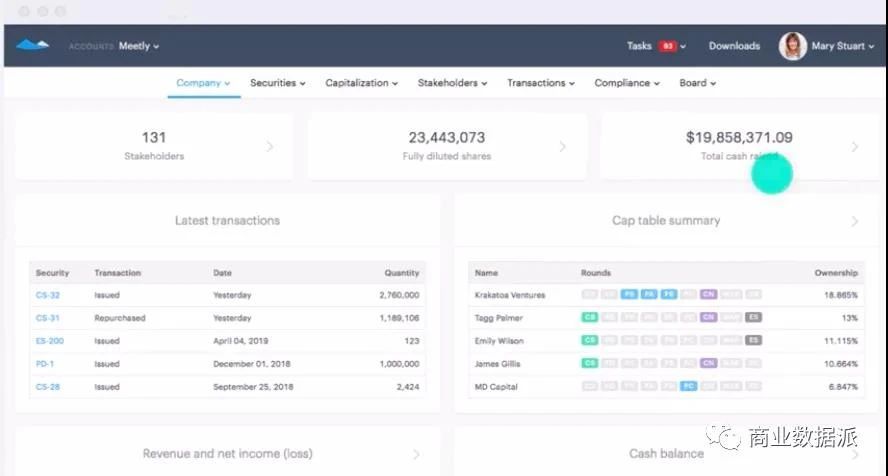Click the blue PC badge for MD Capital

click(688, 386)
